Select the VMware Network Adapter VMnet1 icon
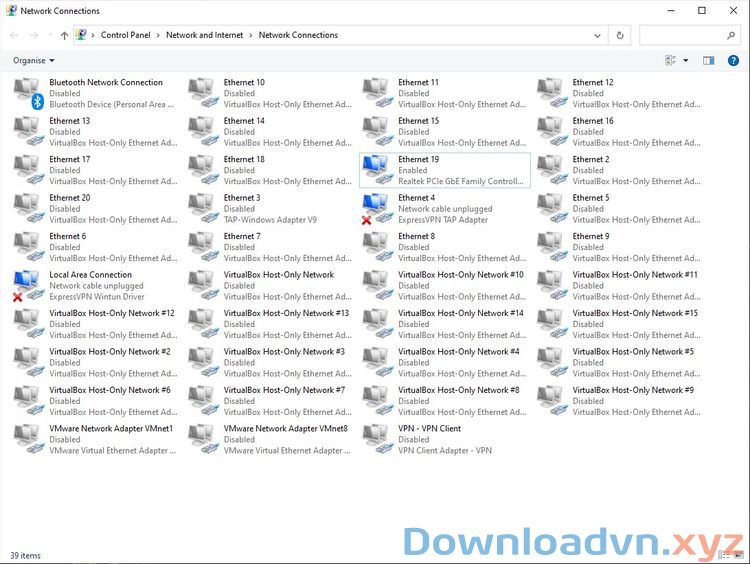The width and height of the screenshot is (750, 564). point(29,439)
